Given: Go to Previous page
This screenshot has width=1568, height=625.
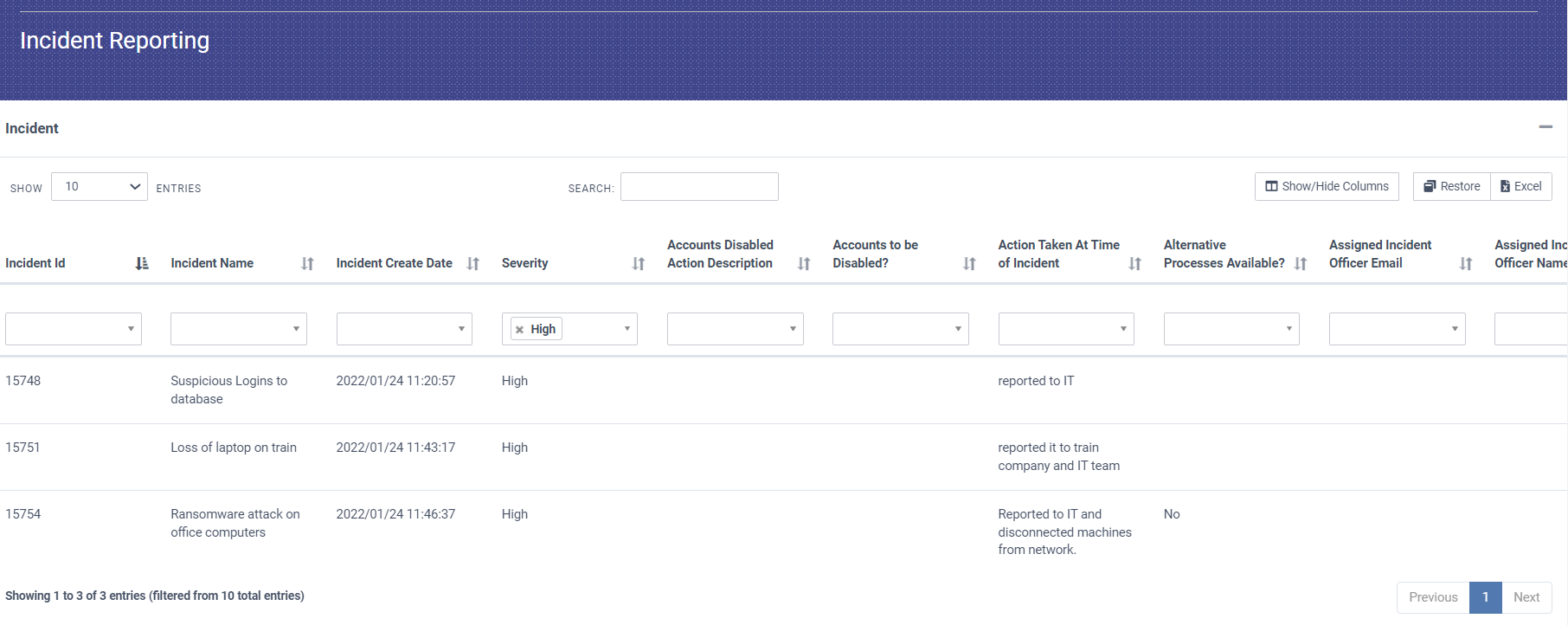Looking at the screenshot, I should 1433,597.
